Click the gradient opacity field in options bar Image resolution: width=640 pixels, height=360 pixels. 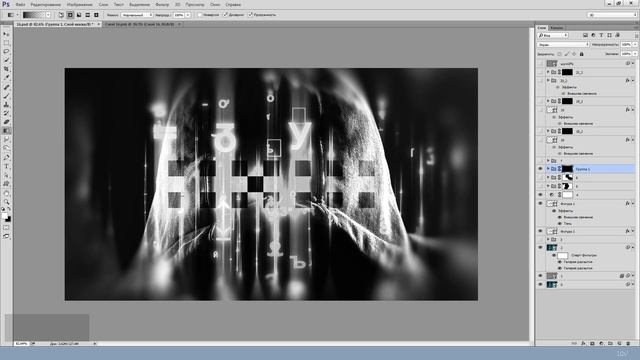pos(179,15)
